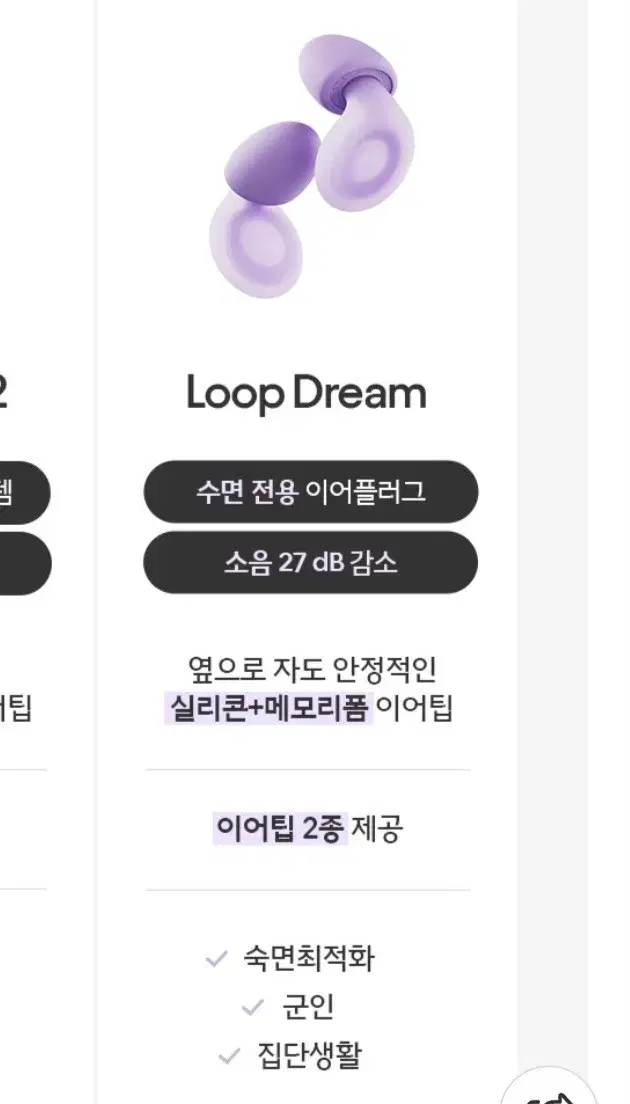Click the highlighted 이어팁 2종 text
Image resolution: width=630 pixels, height=1104 pixels.
pos(280,829)
